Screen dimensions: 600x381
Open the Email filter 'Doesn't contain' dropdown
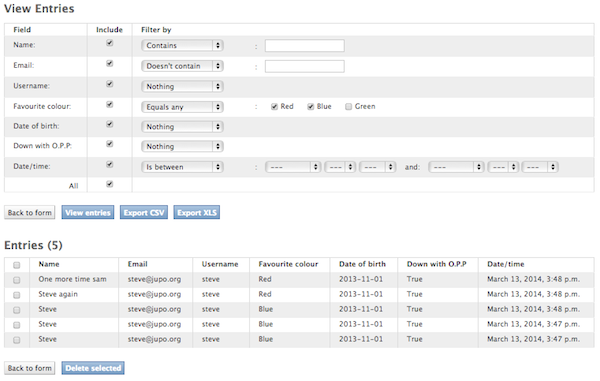point(182,66)
